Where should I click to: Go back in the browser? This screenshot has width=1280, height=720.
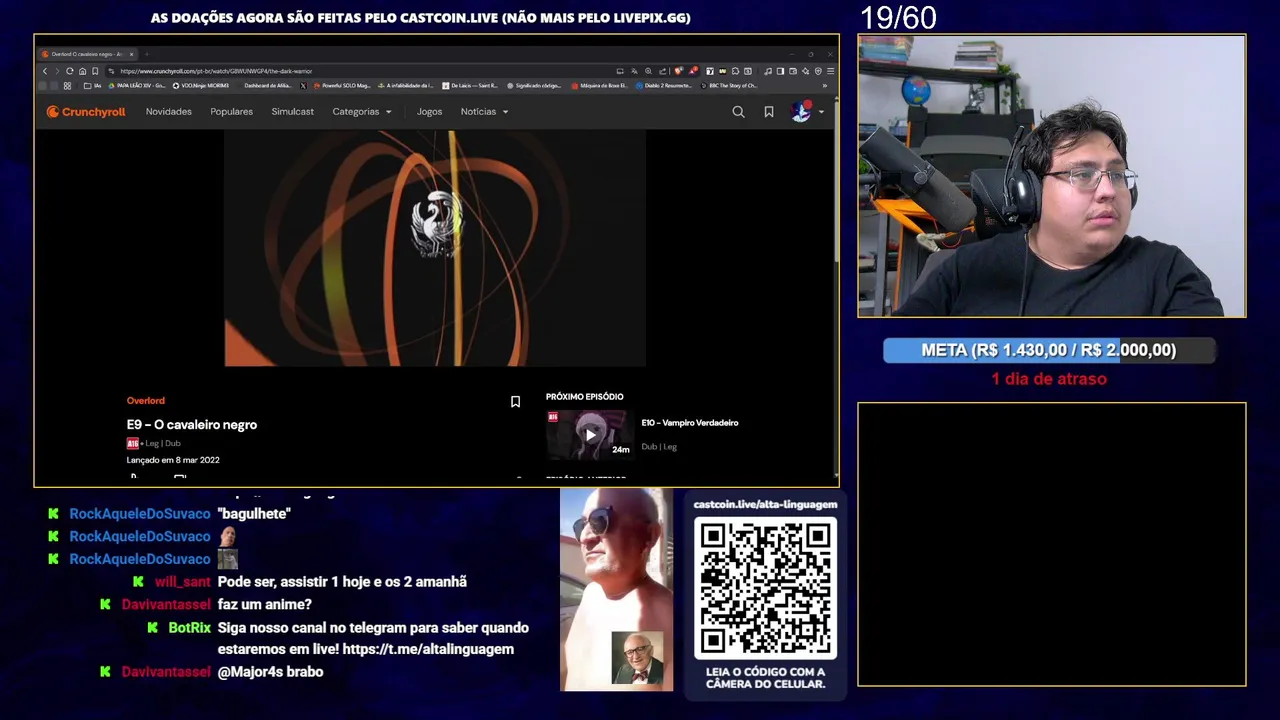click(x=45, y=71)
